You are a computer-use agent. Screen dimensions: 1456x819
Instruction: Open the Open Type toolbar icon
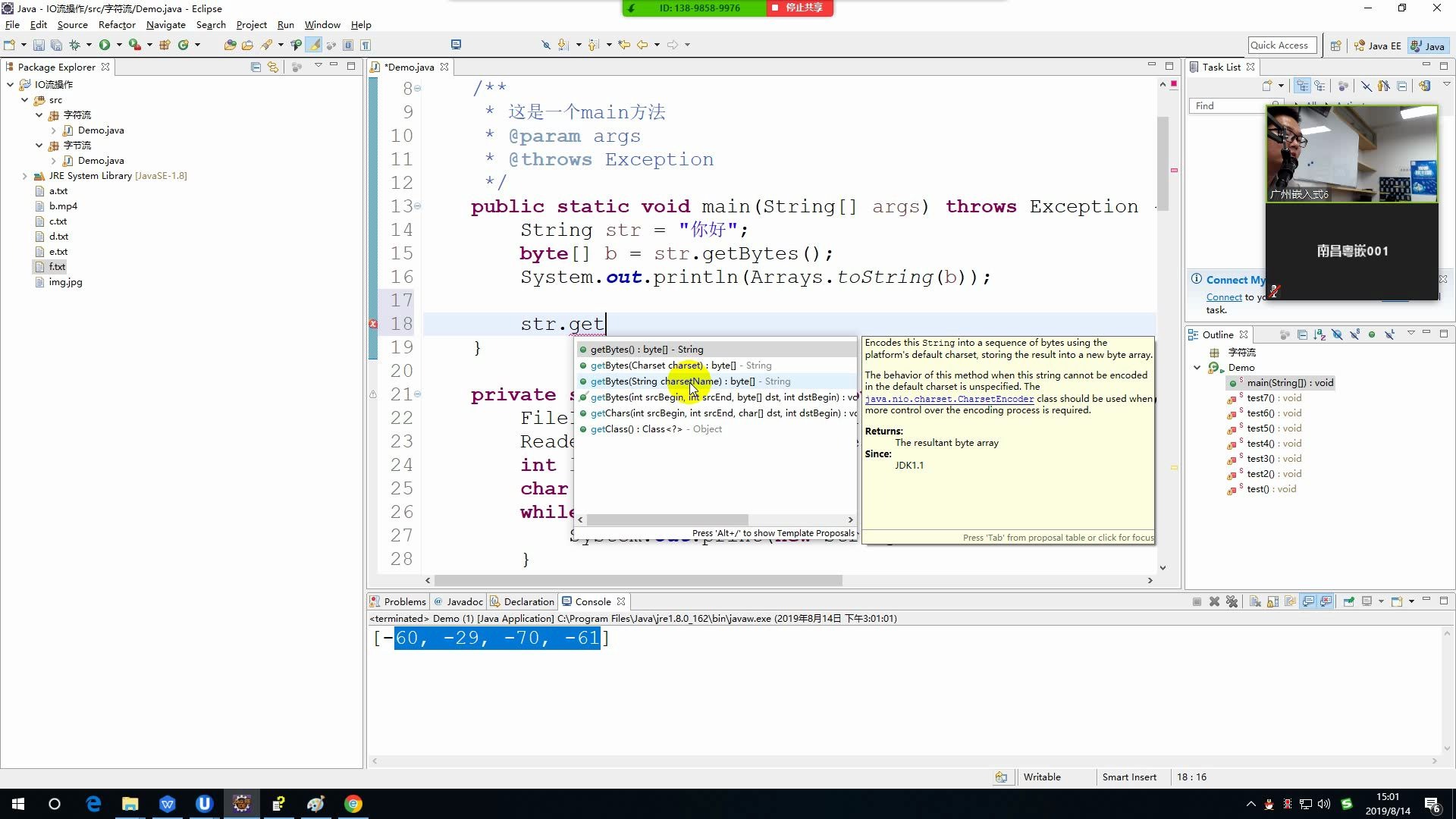click(x=230, y=45)
